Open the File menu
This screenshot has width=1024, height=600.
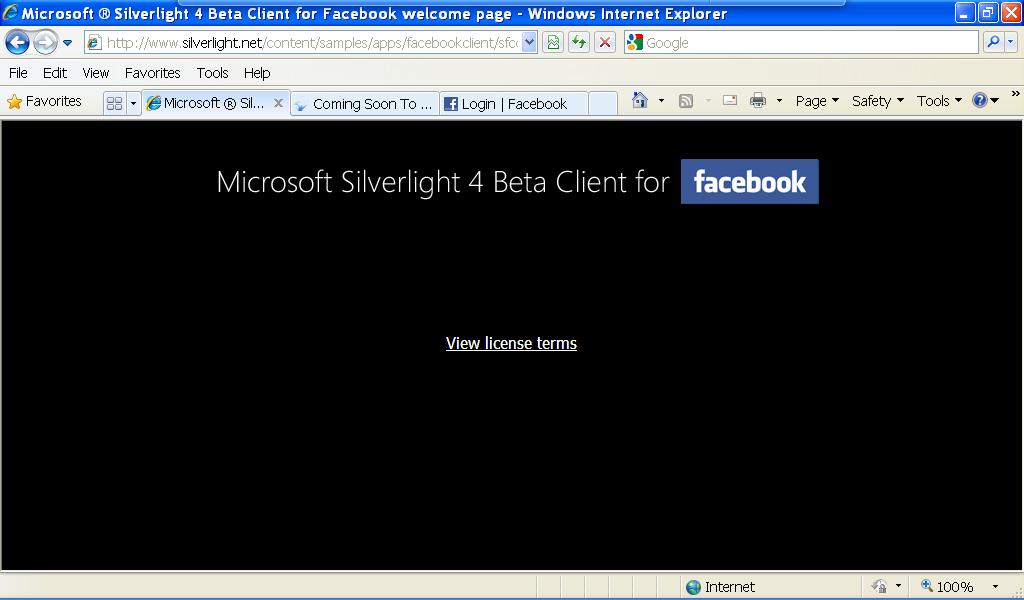[18, 73]
